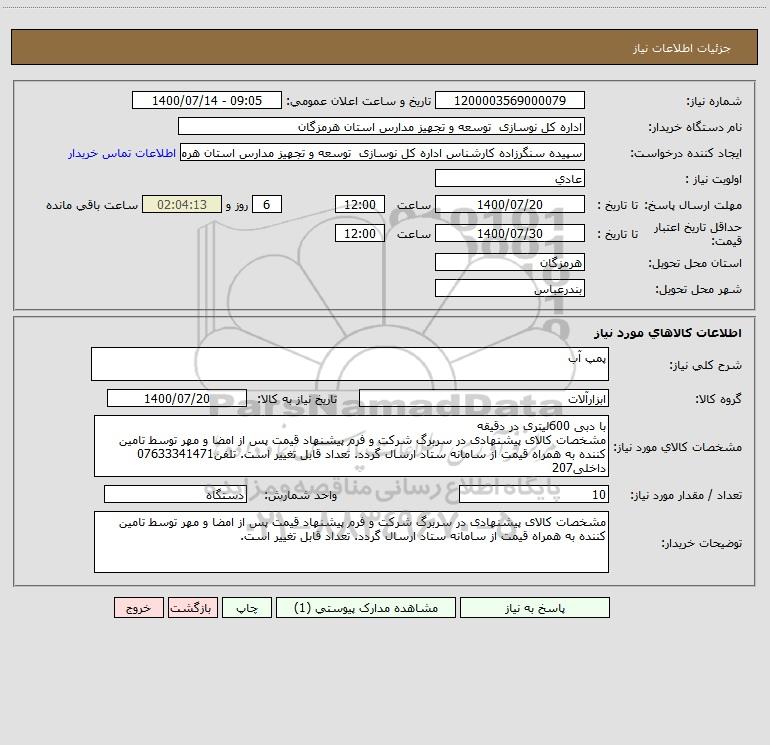The height and width of the screenshot is (745, 770).
Task: Click the واحد شمارش field دستگاه
Action: 175,494
